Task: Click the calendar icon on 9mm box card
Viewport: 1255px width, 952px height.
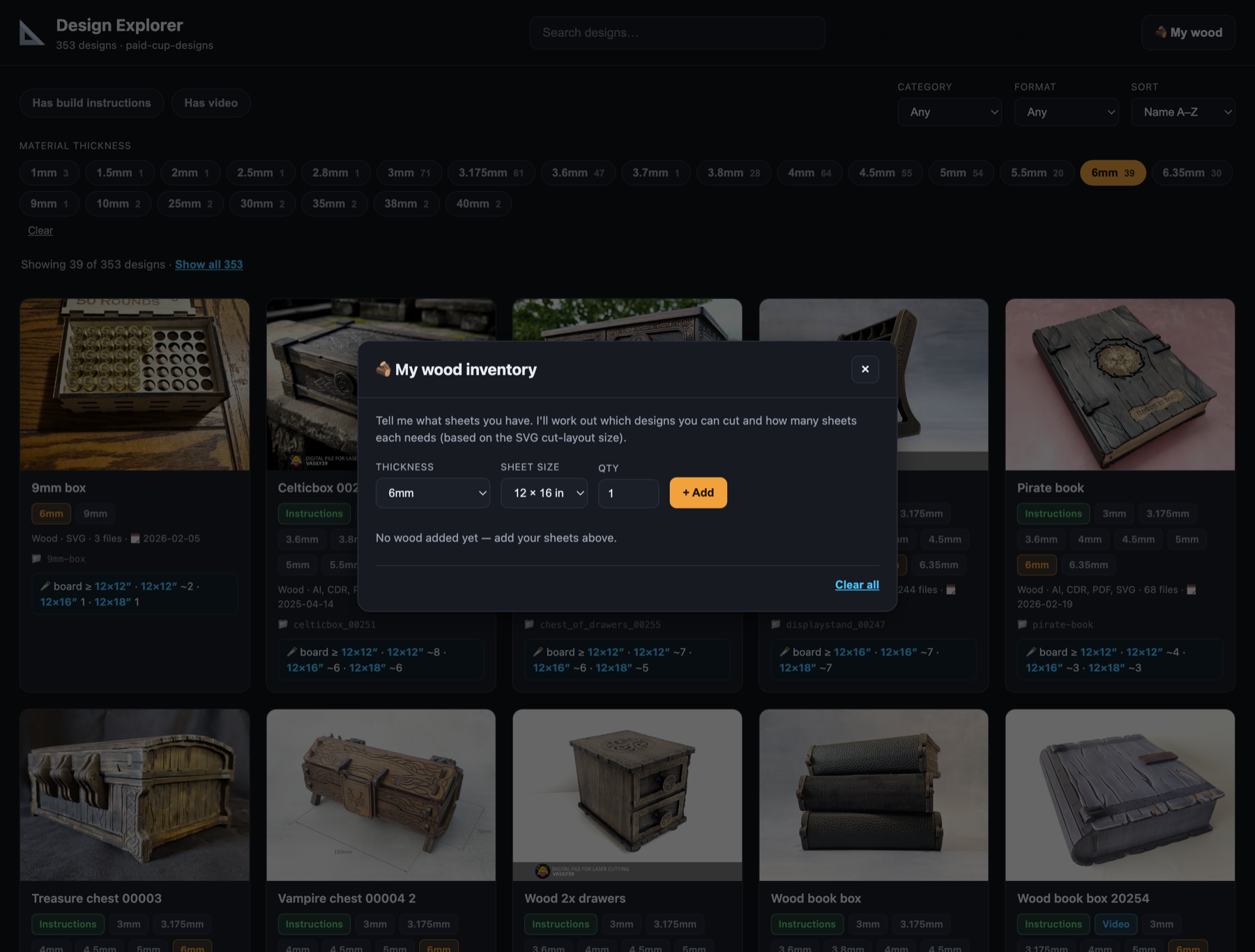Action: click(x=135, y=538)
